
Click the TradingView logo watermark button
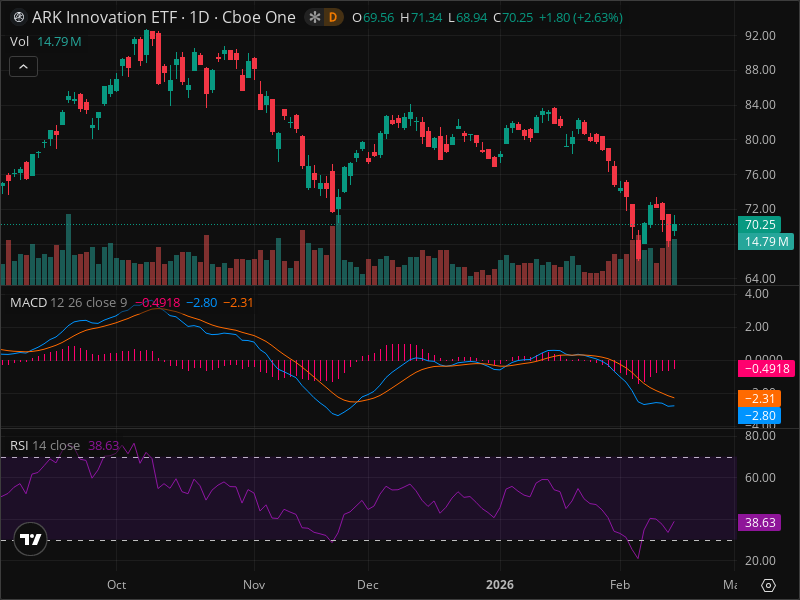click(31, 539)
